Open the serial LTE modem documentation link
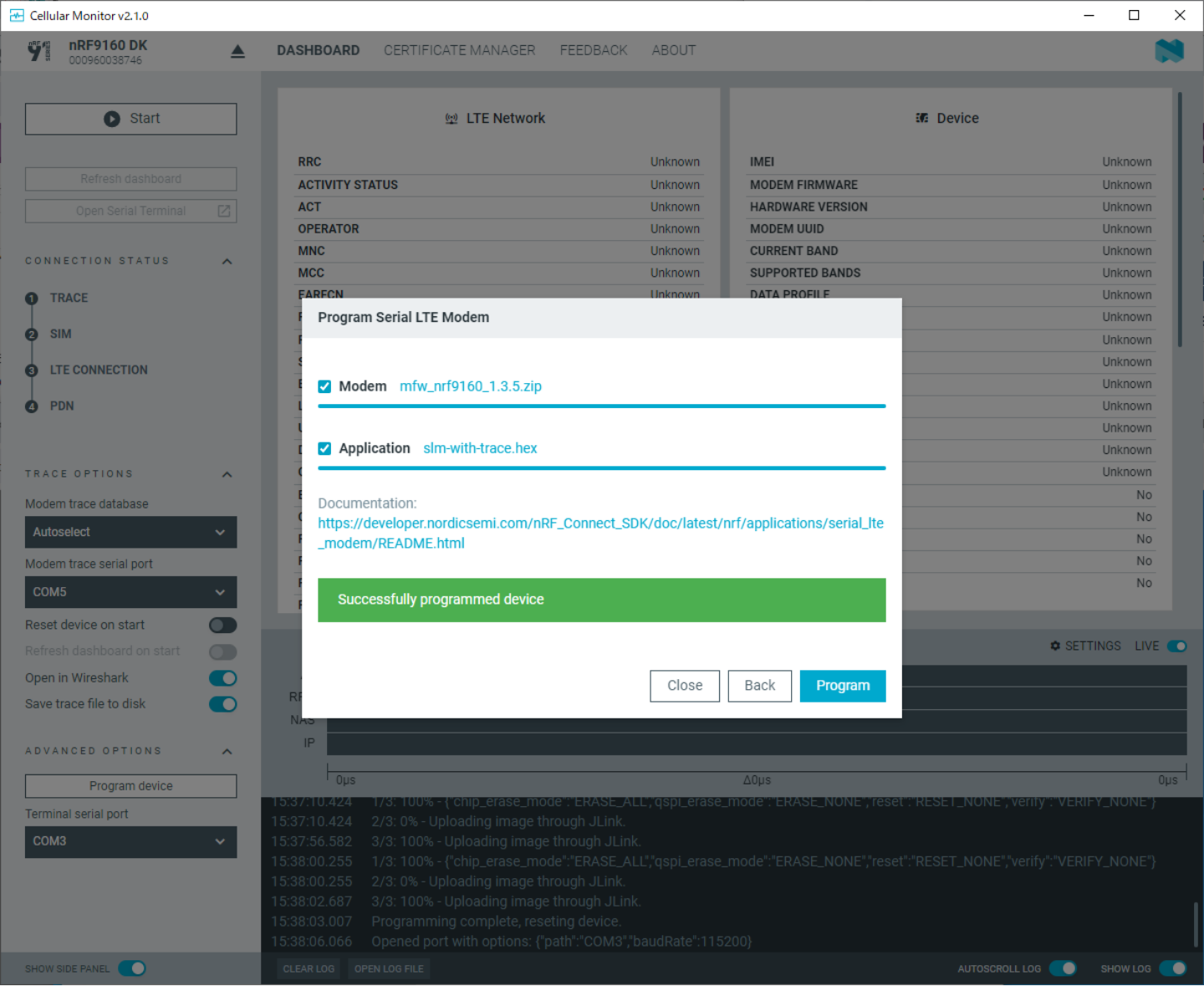 tap(599, 533)
